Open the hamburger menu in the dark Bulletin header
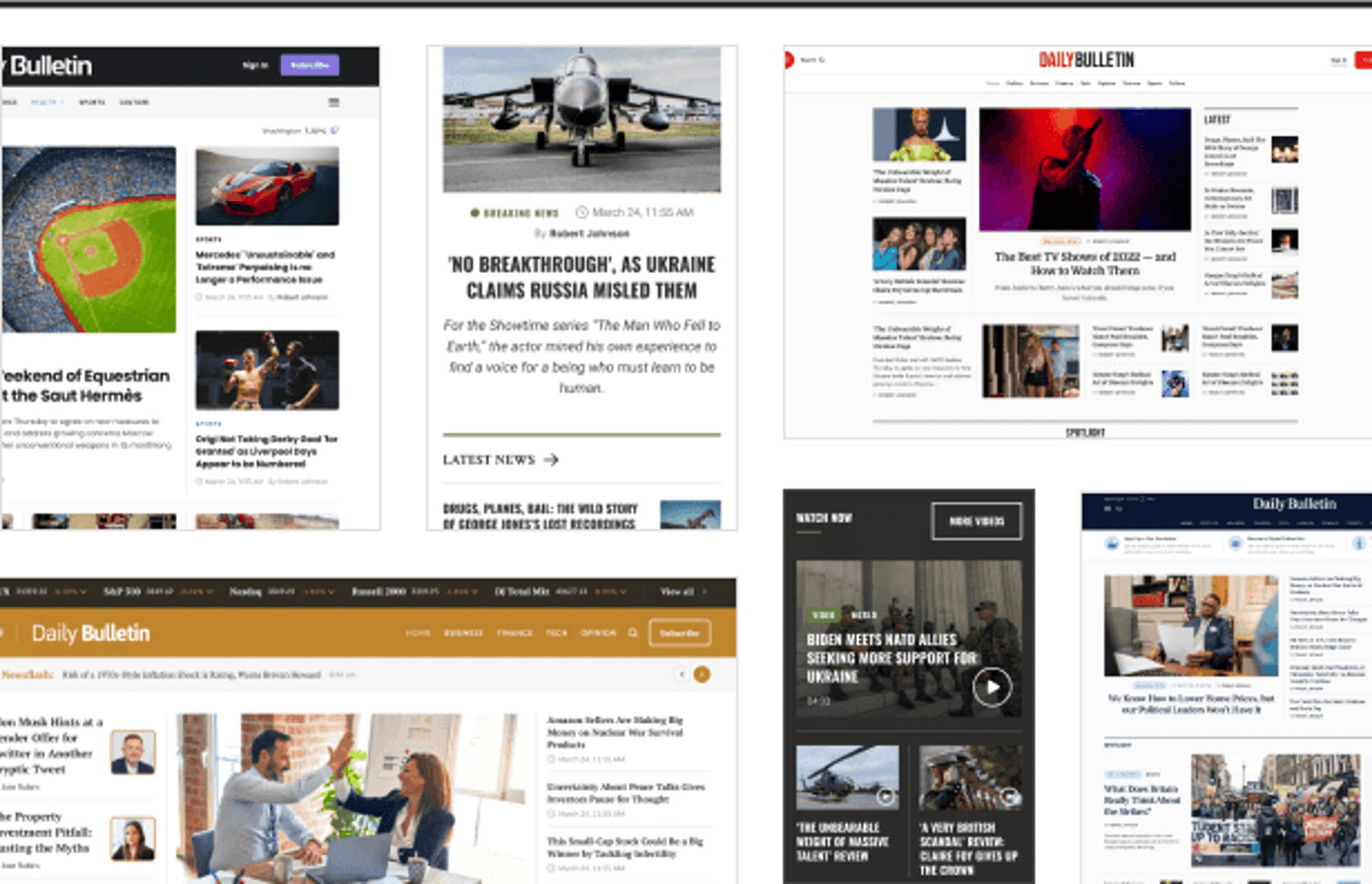This screenshot has width=1372, height=884. coord(334,103)
